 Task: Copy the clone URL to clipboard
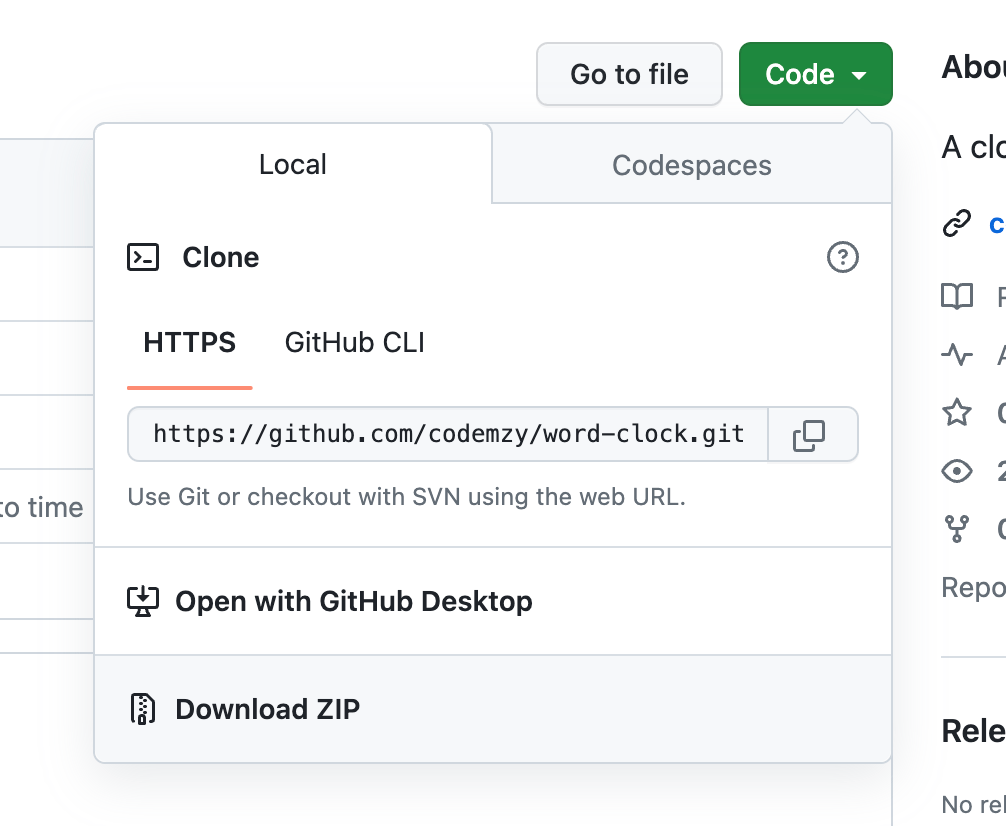pyautogui.click(x=809, y=435)
